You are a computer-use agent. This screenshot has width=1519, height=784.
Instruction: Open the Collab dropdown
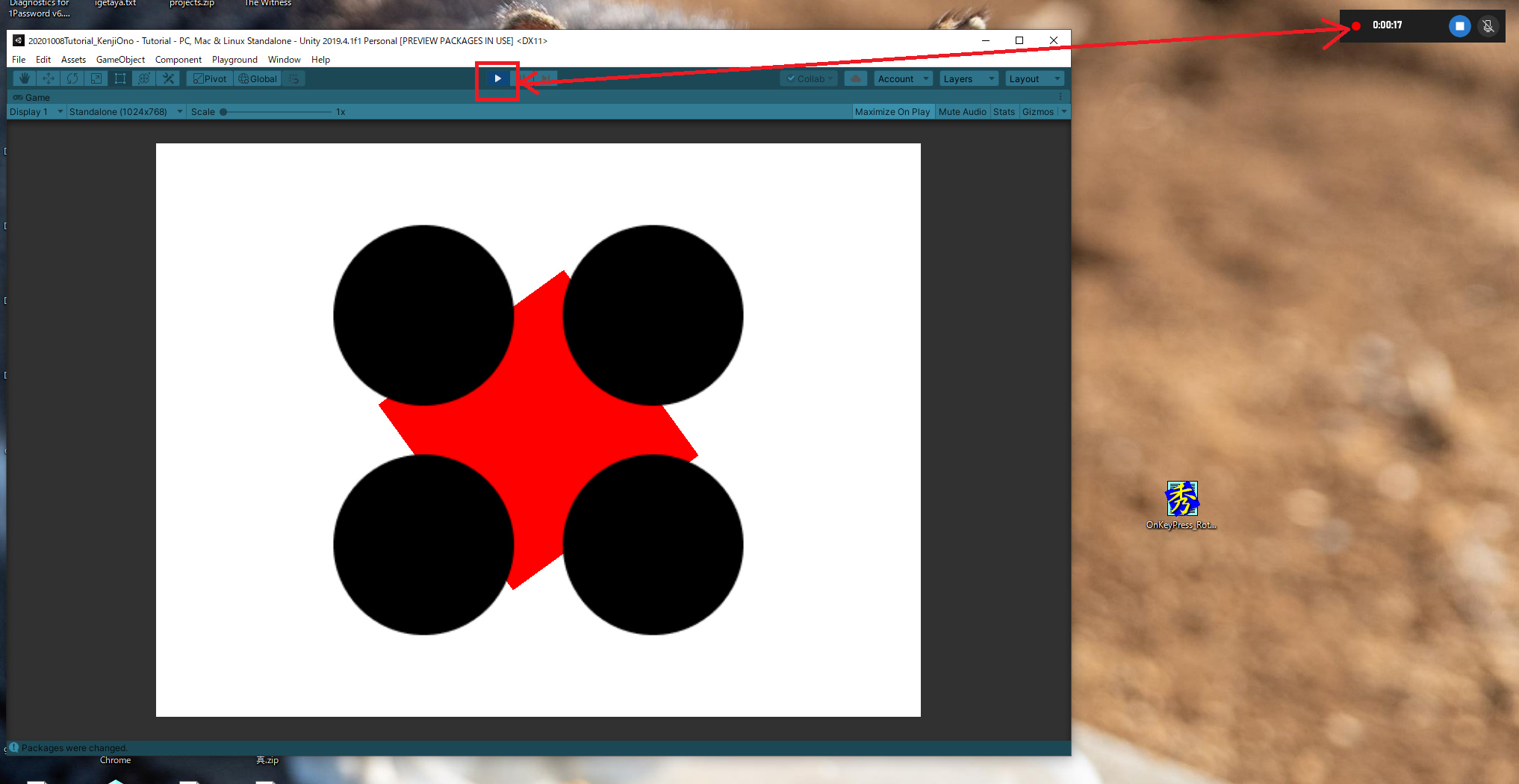click(810, 78)
